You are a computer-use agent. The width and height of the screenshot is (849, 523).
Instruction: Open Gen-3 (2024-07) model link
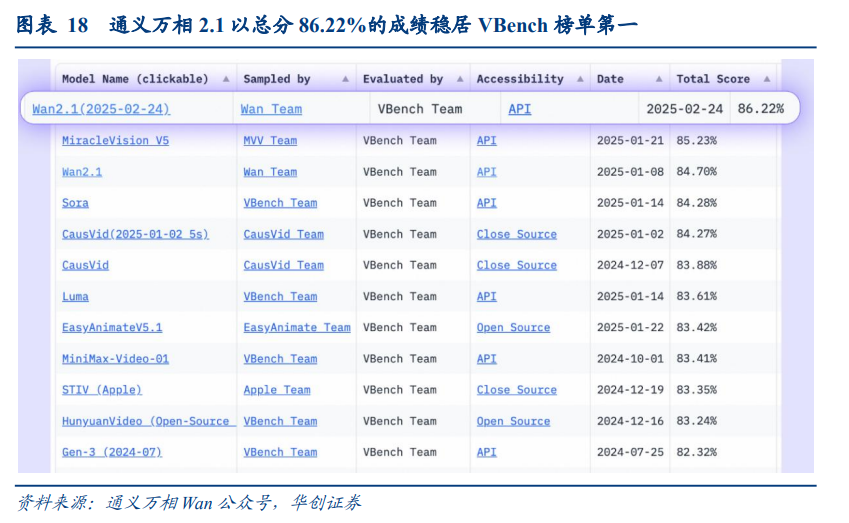(x=112, y=452)
